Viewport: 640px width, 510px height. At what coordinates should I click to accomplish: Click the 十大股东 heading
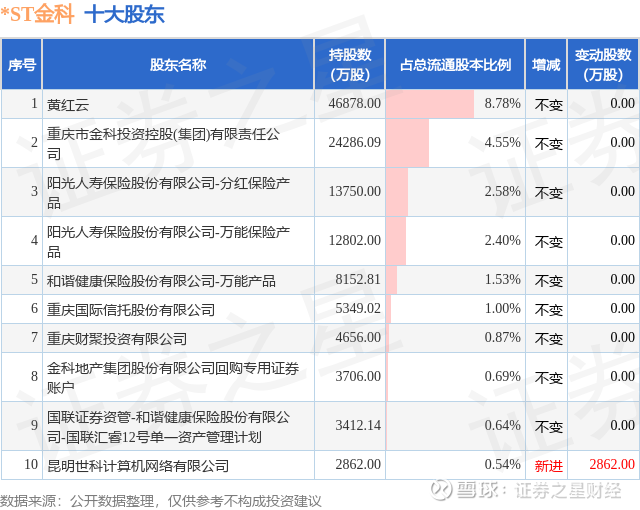[124, 14]
